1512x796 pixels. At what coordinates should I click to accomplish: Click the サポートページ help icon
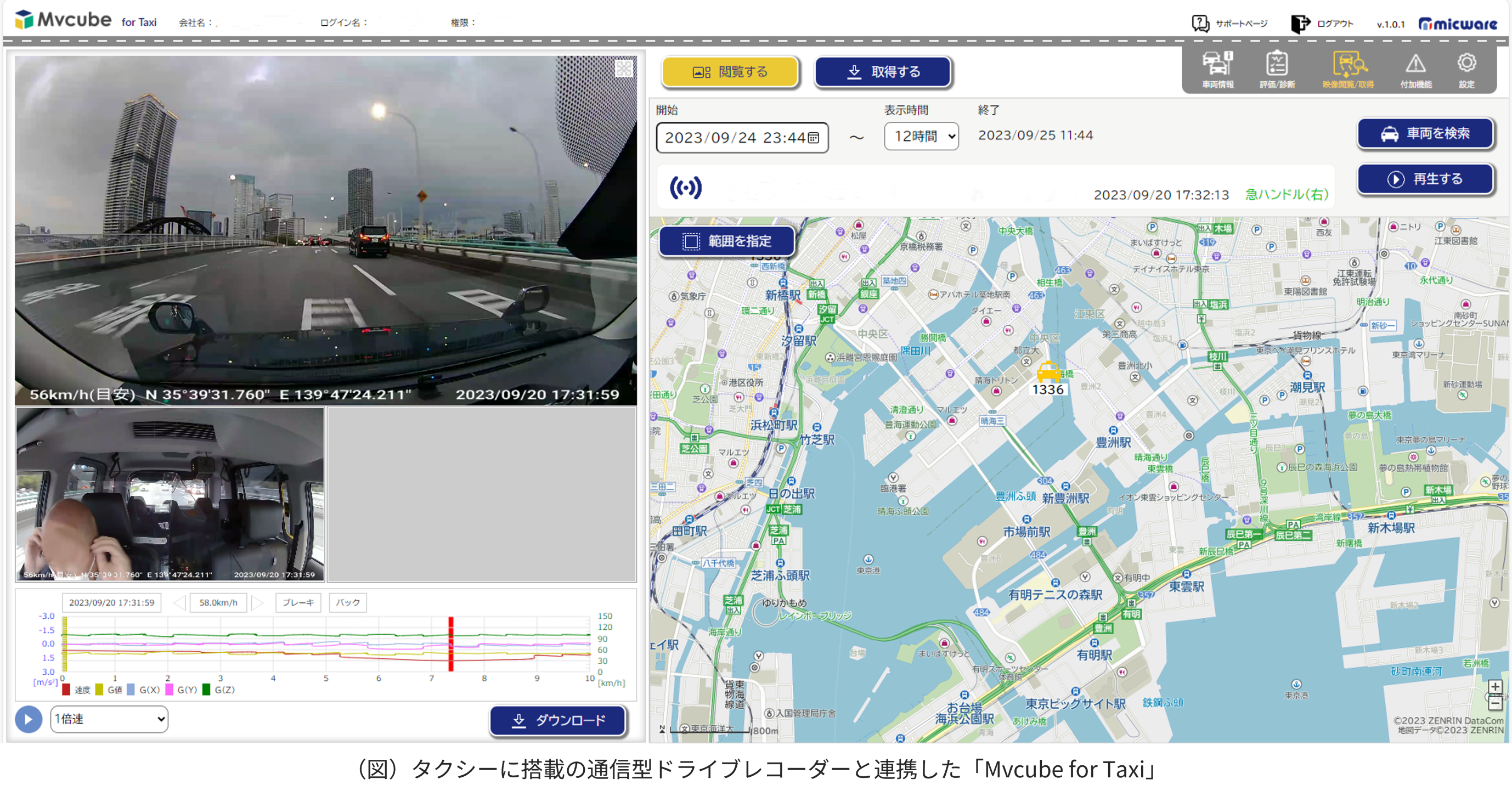point(1200,24)
